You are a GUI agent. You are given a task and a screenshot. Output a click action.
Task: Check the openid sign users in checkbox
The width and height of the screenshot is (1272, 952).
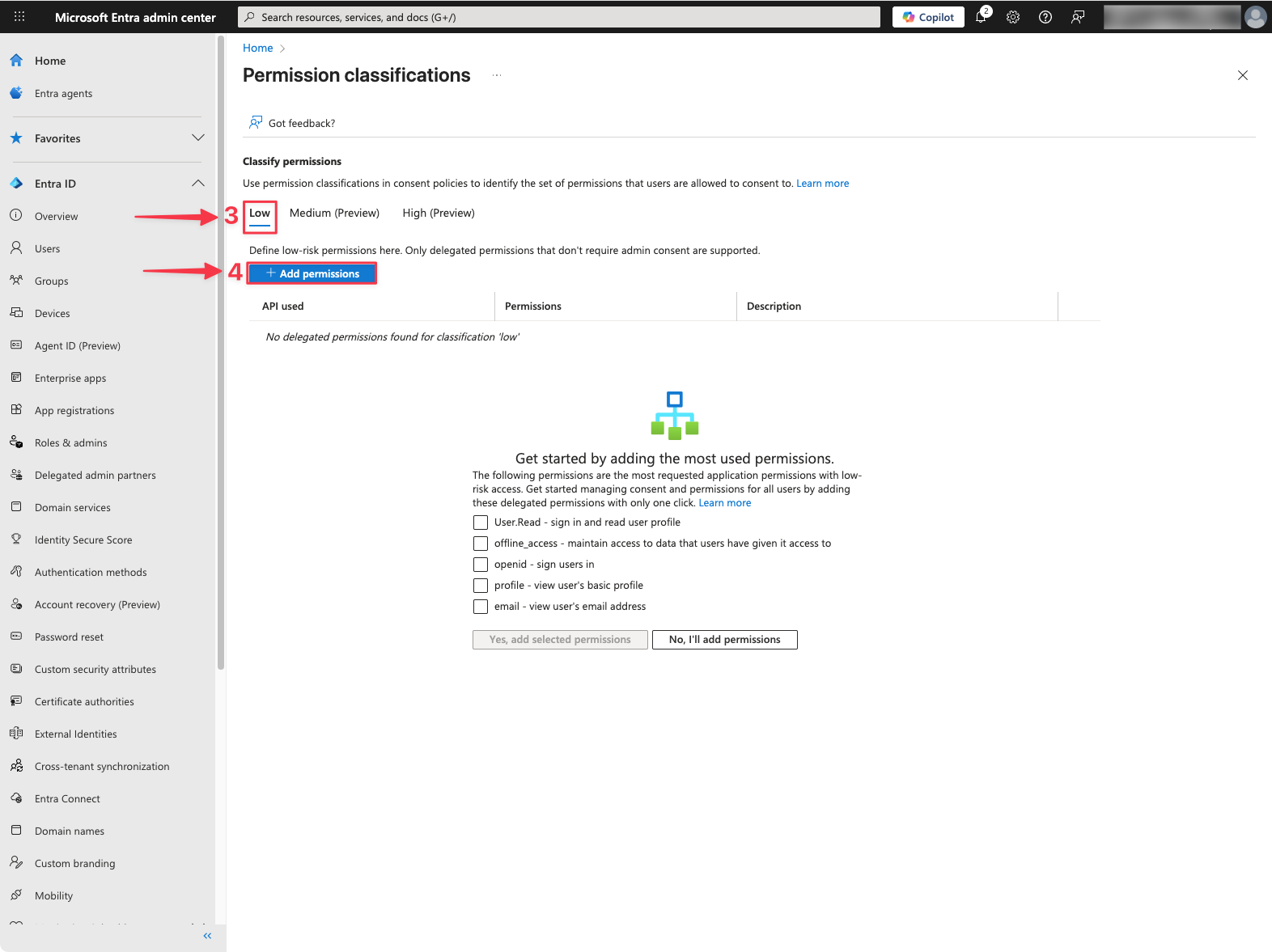[481, 565]
